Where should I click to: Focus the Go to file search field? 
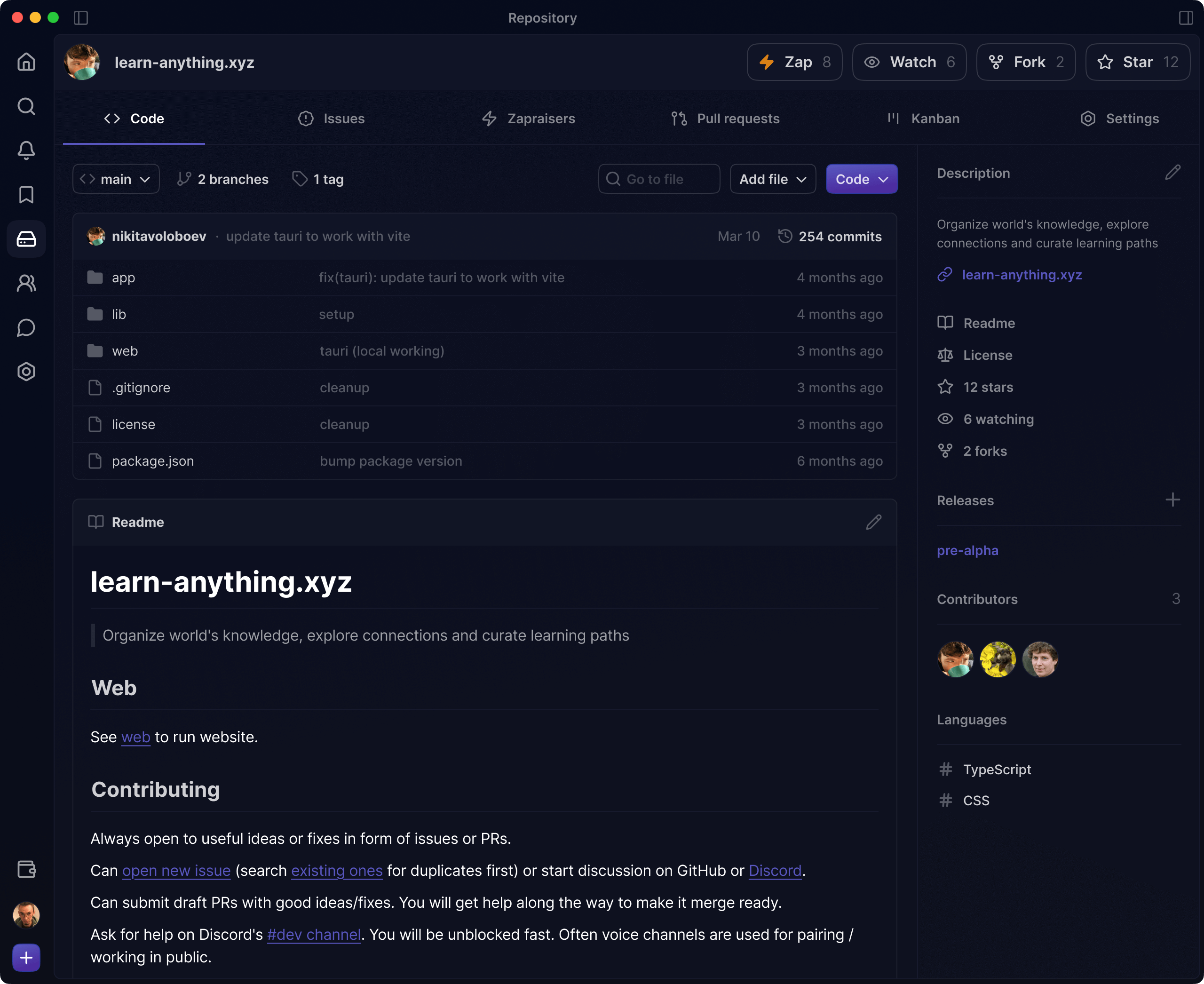coord(659,179)
